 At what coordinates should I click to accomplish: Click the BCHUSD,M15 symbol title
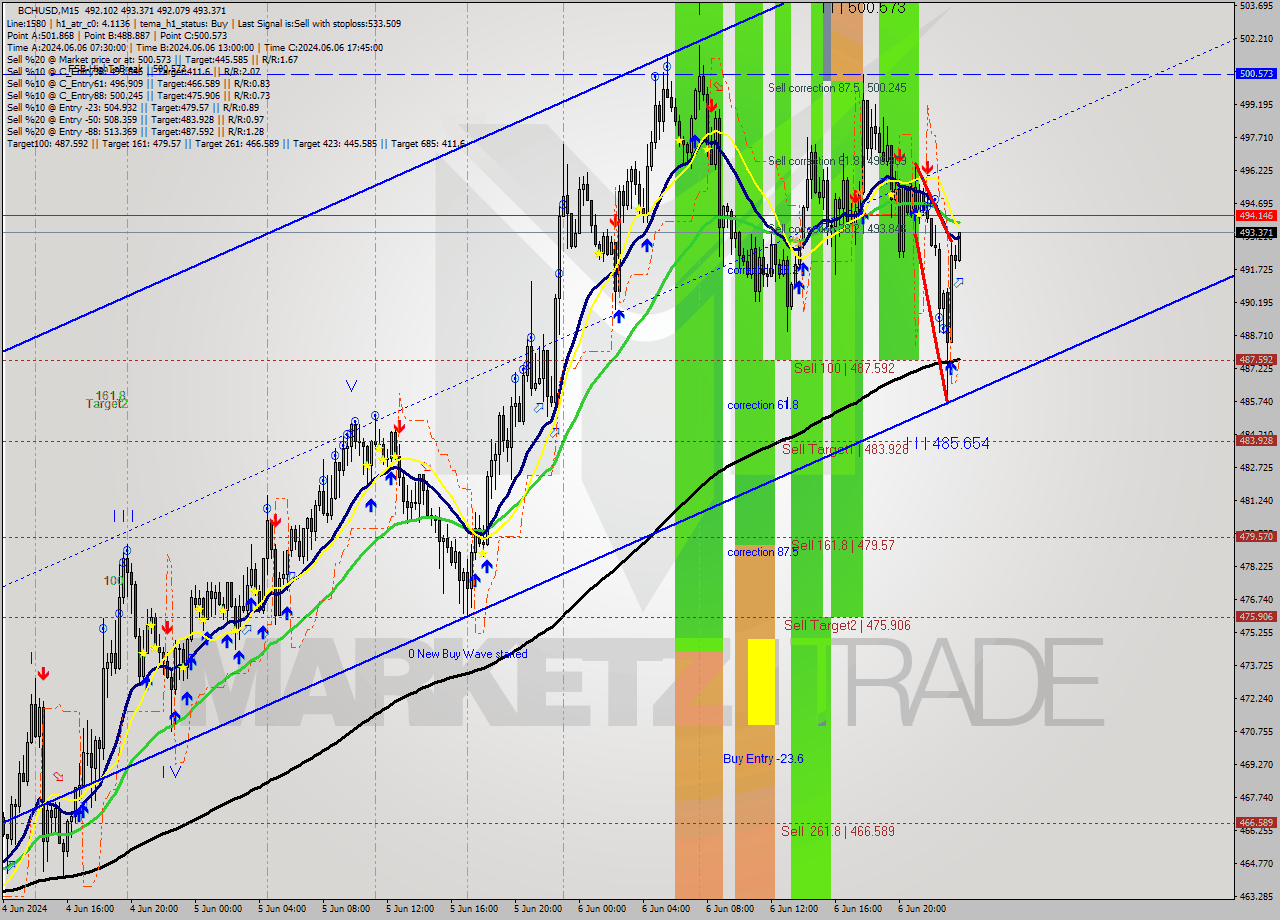(46, 10)
